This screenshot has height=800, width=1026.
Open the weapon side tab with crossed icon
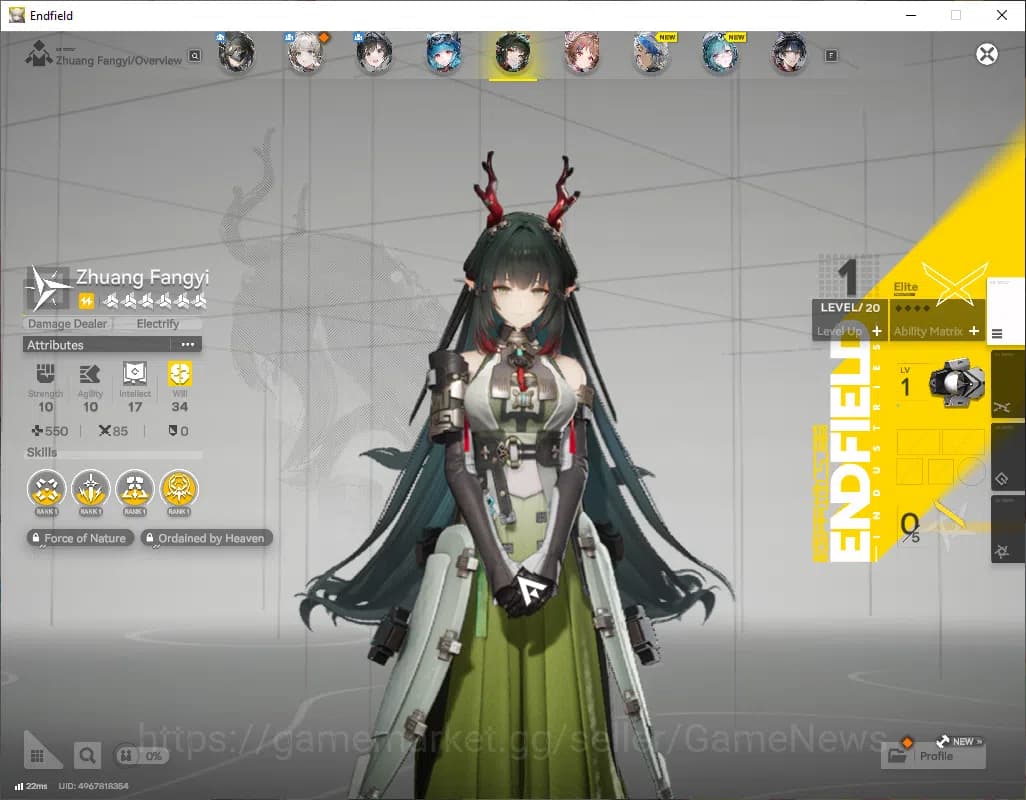tap(1007, 384)
